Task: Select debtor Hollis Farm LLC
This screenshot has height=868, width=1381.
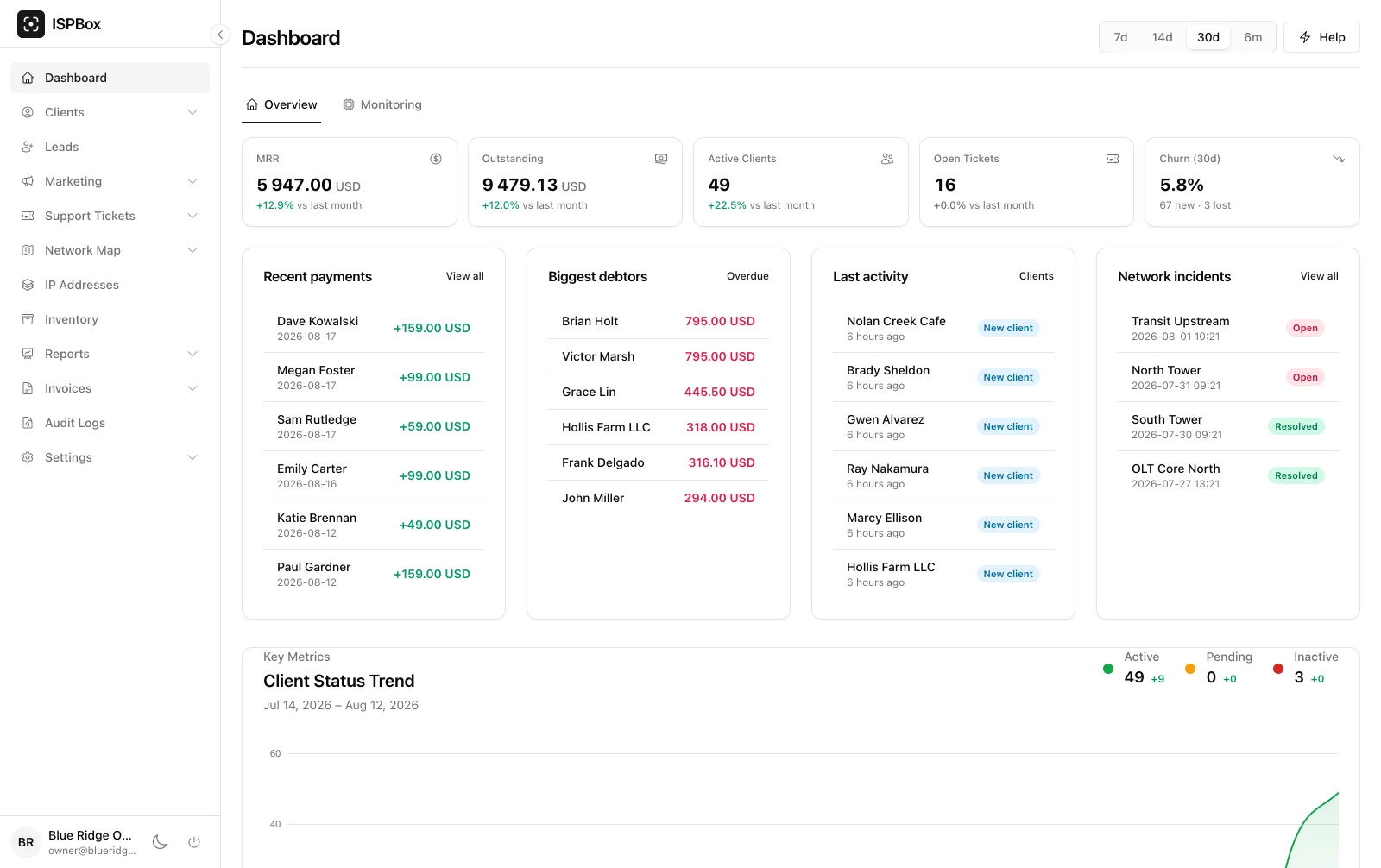Action: pos(659,427)
